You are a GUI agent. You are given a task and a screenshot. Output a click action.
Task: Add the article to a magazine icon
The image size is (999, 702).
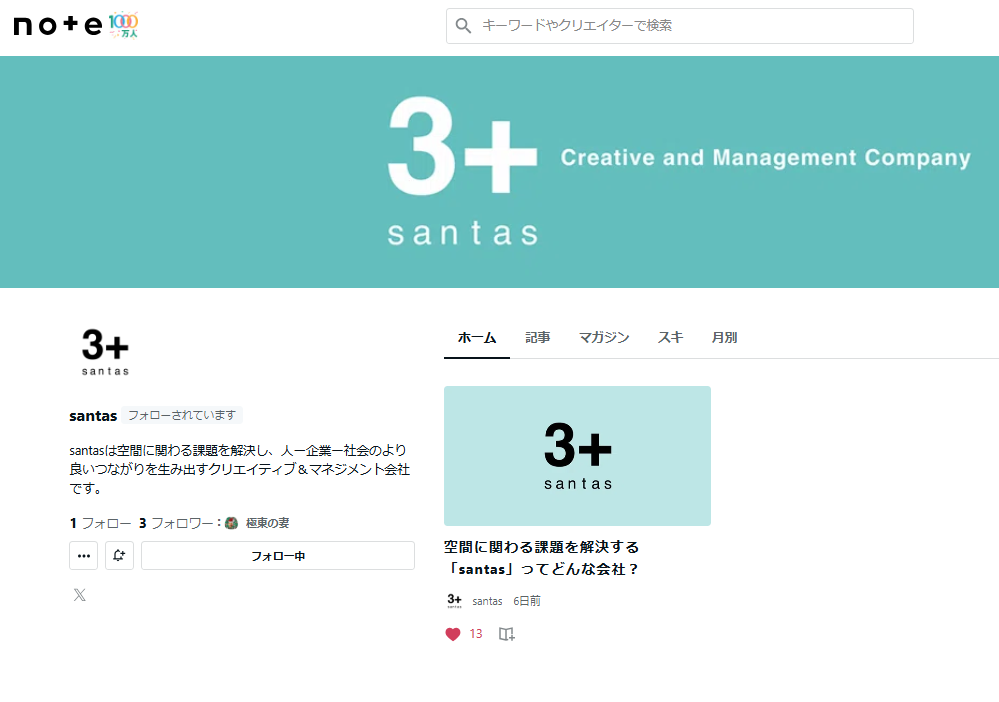(507, 634)
